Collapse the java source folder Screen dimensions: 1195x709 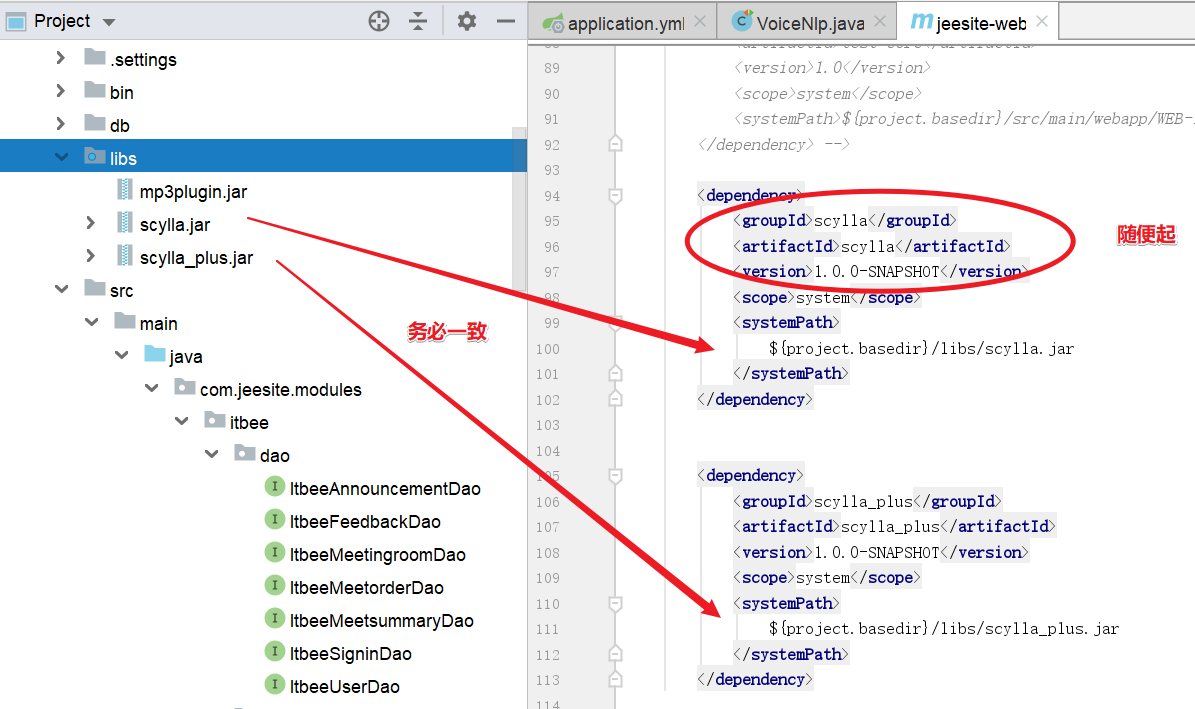[121, 354]
